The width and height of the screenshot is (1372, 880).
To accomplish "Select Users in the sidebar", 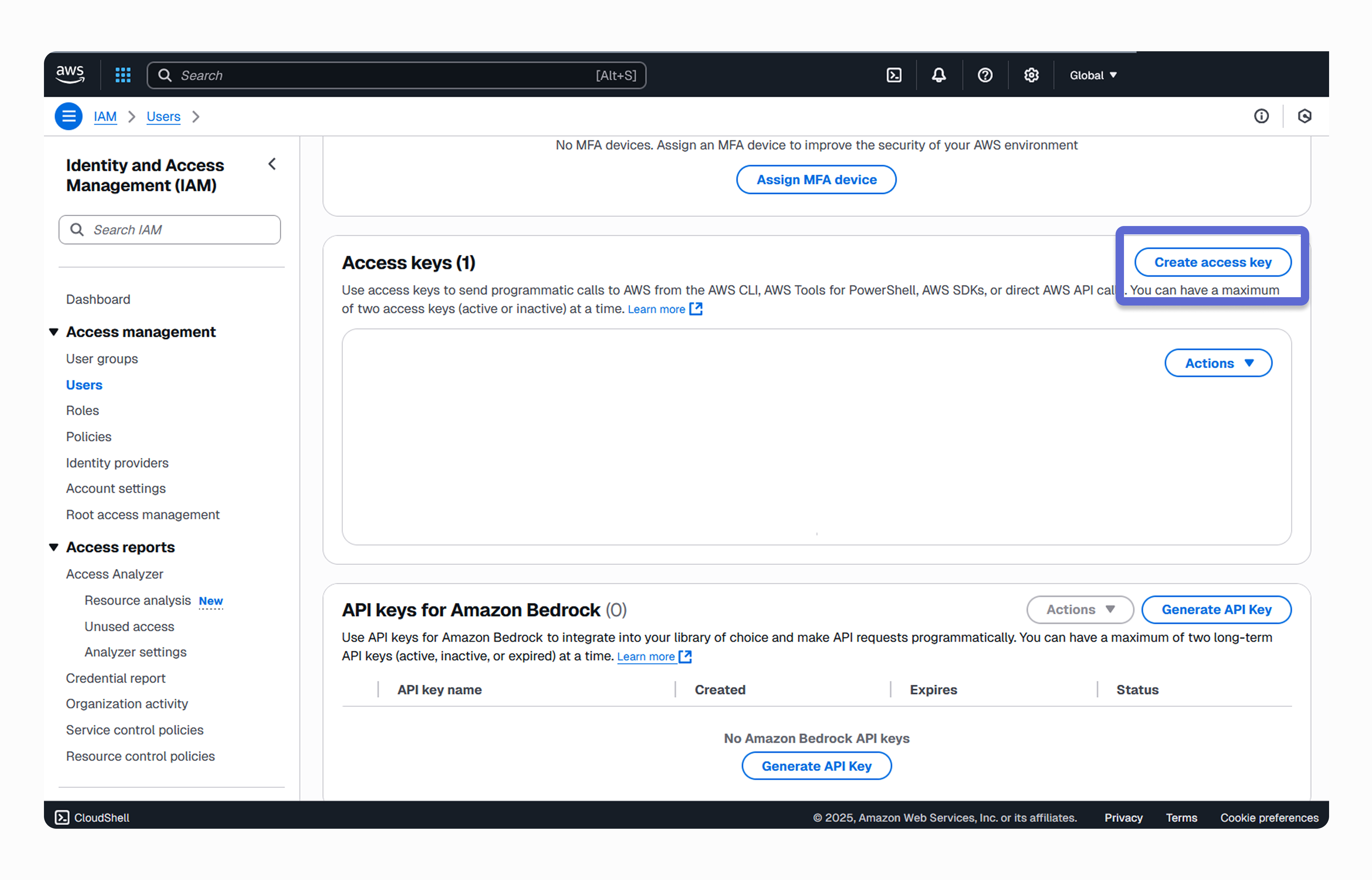I will 84,385.
